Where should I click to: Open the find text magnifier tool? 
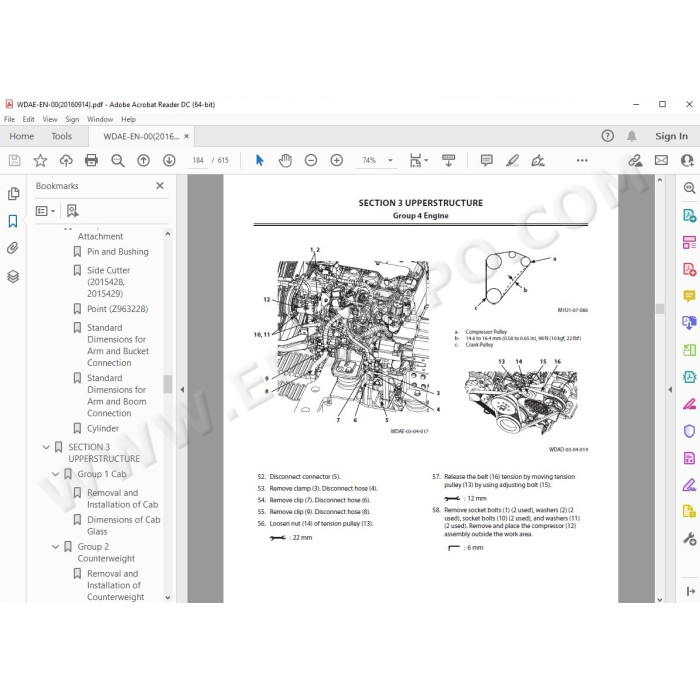click(x=118, y=160)
